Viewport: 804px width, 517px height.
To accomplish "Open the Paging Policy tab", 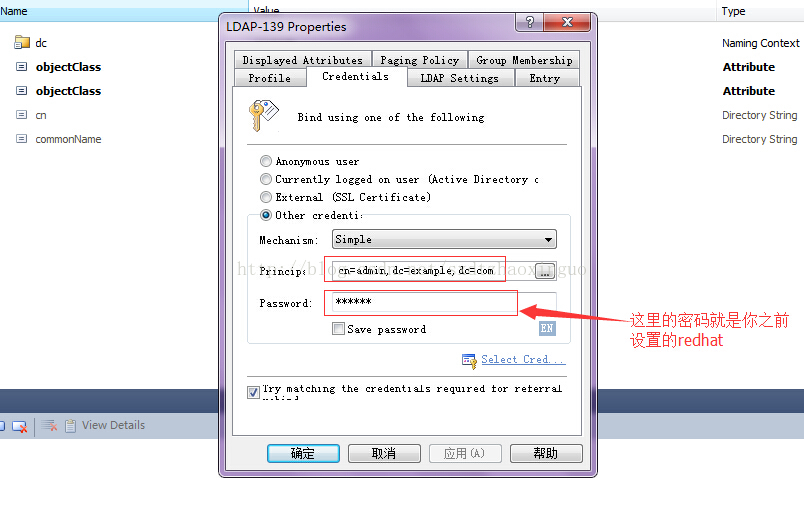I will [420, 60].
